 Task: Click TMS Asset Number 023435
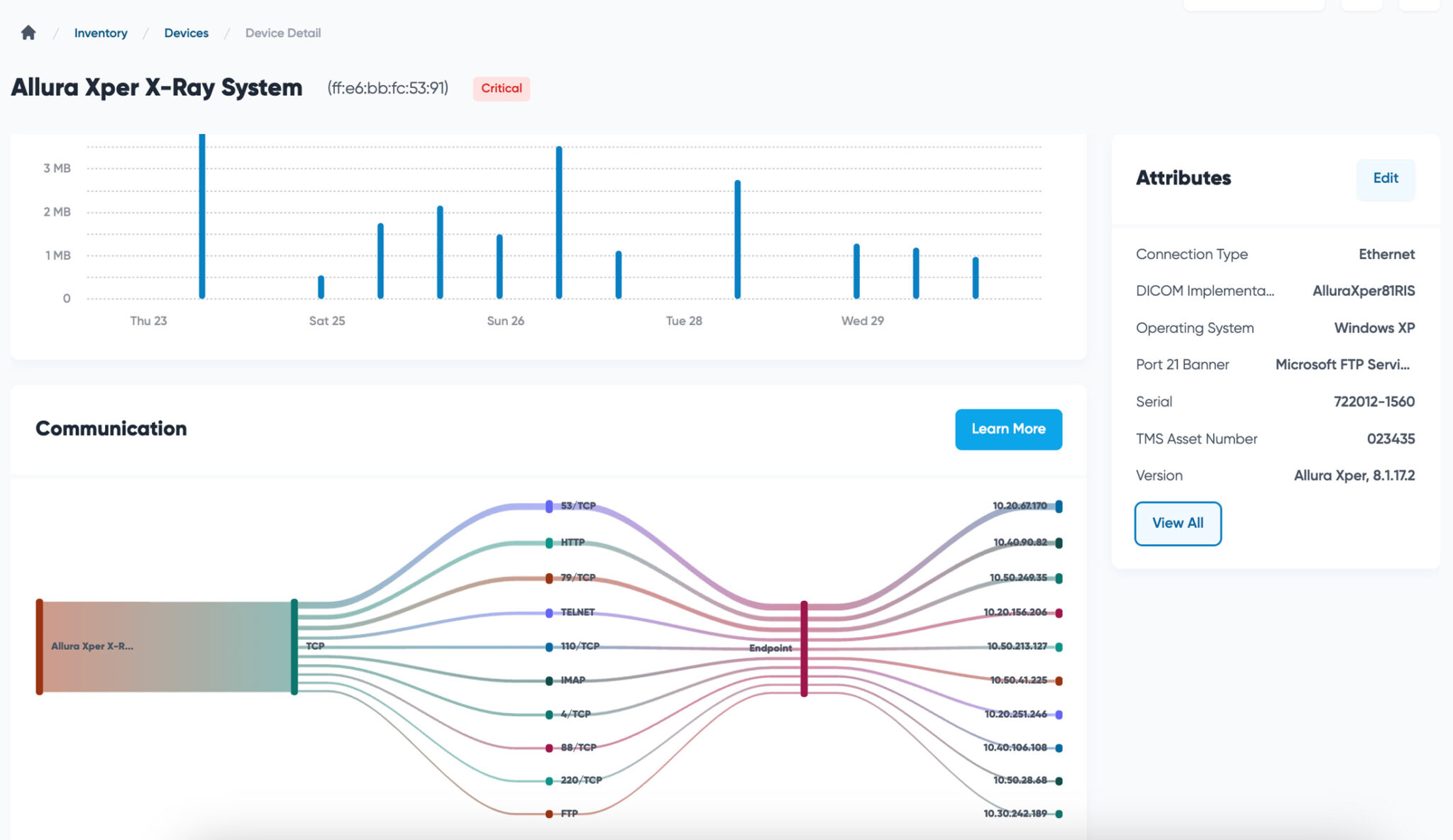(1391, 438)
